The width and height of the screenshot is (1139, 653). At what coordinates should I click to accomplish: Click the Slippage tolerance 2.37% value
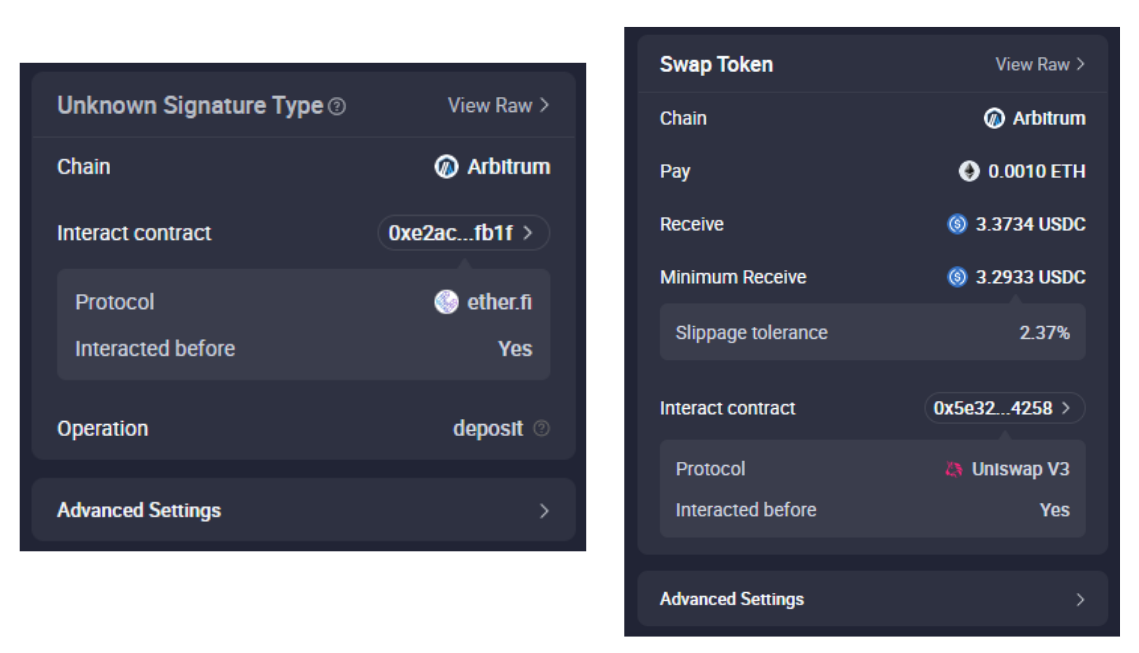click(x=1044, y=333)
